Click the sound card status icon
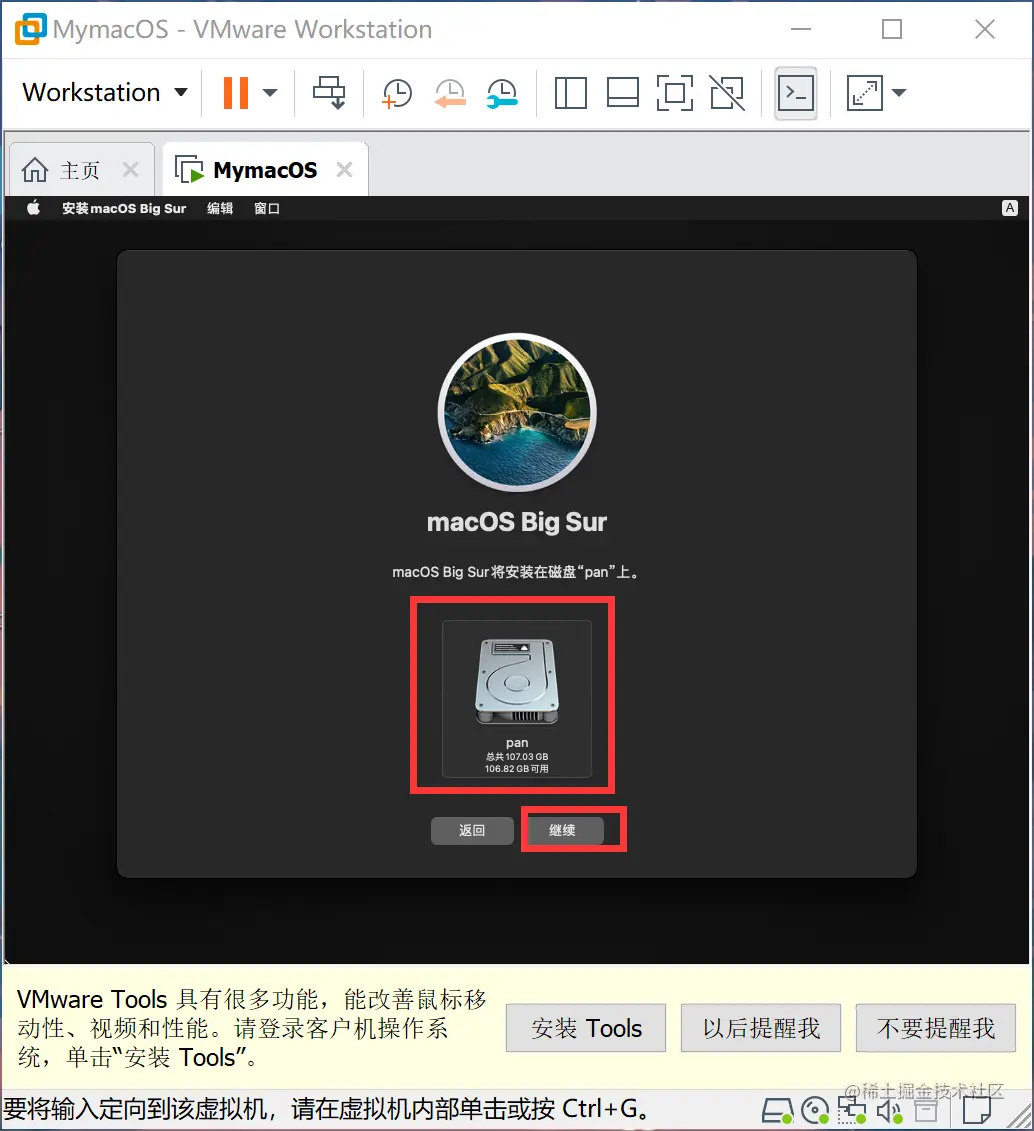The image size is (1034, 1131). 890,1112
